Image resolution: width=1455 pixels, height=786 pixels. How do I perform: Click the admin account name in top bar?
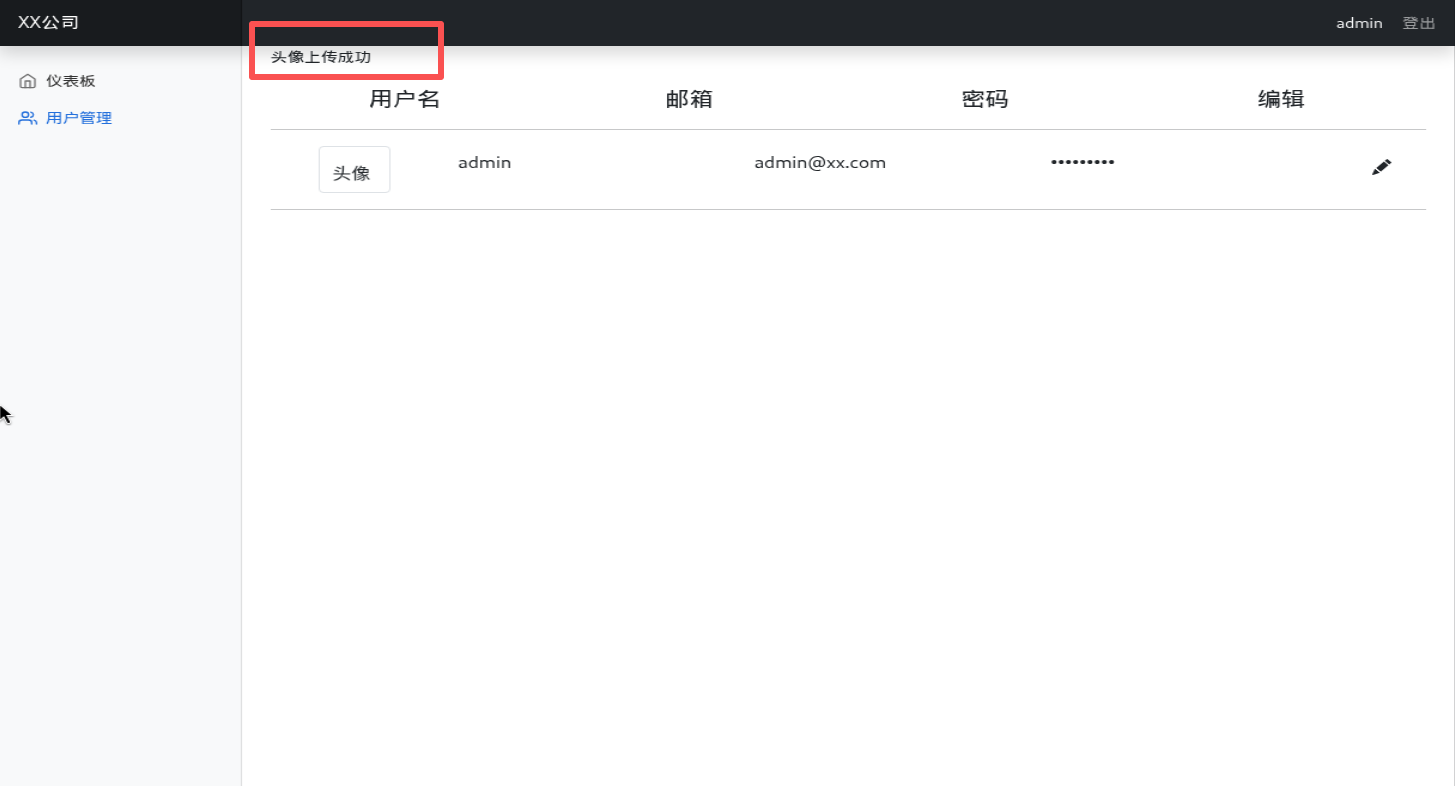(x=1359, y=23)
